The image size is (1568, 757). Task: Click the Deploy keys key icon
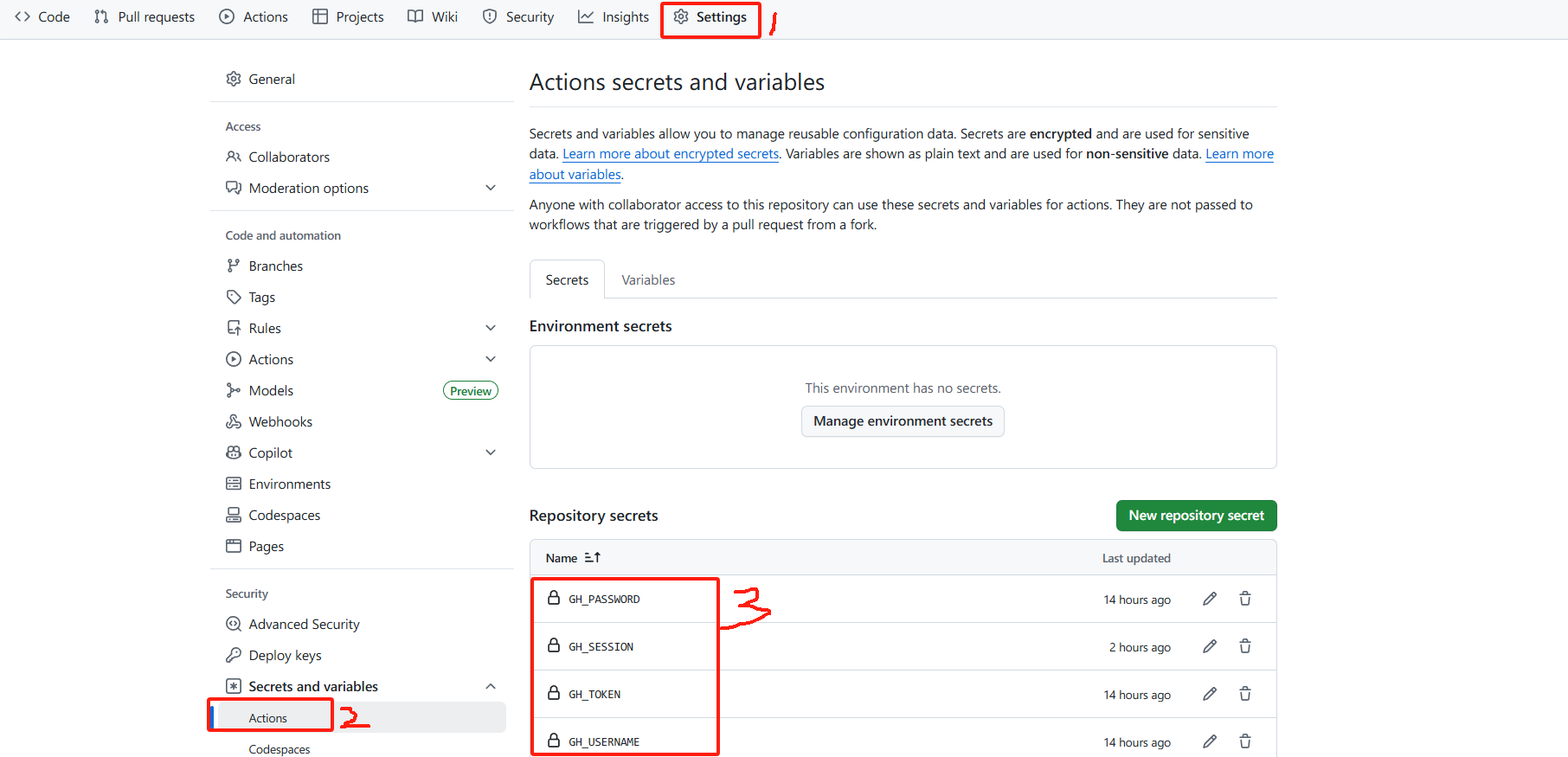click(x=234, y=655)
